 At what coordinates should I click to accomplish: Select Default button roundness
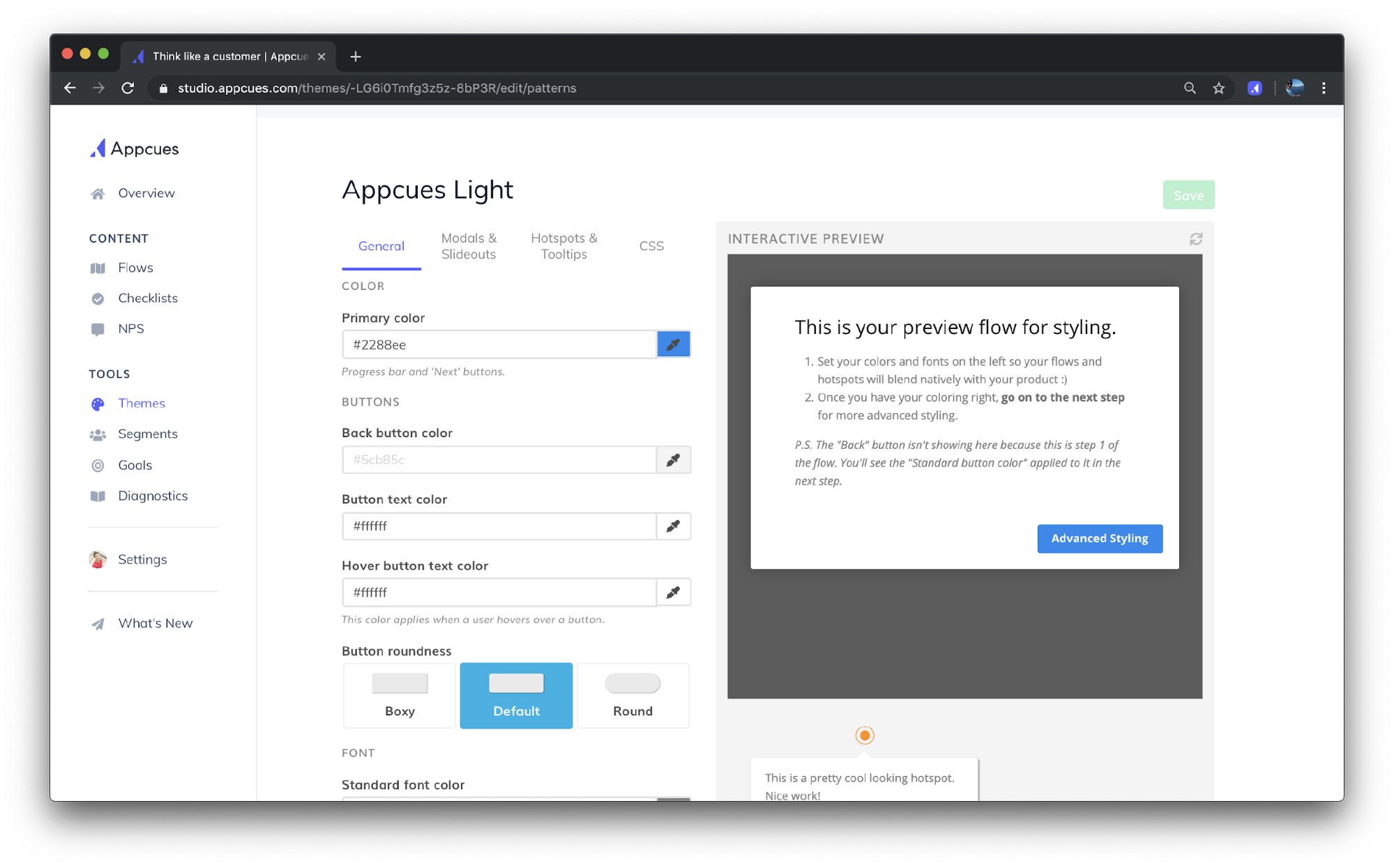(x=516, y=695)
